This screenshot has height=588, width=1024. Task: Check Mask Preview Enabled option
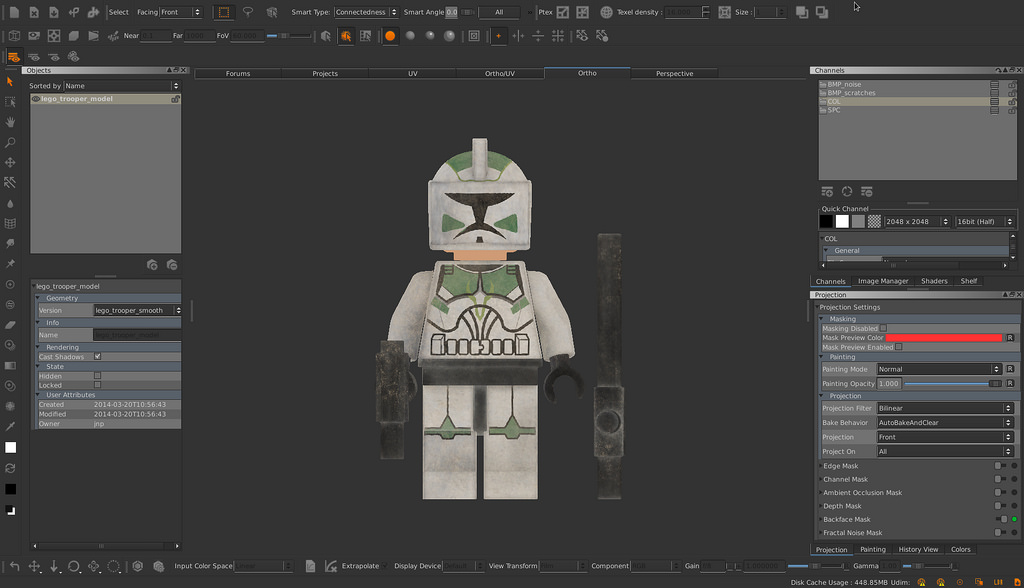[899, 347]
